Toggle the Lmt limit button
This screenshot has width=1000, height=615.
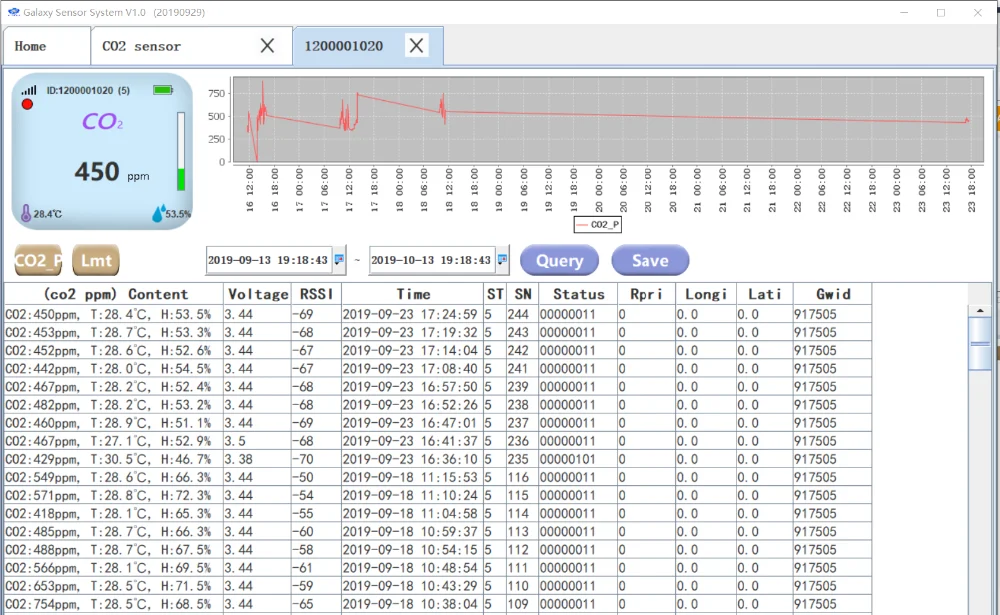click(95, 261)
